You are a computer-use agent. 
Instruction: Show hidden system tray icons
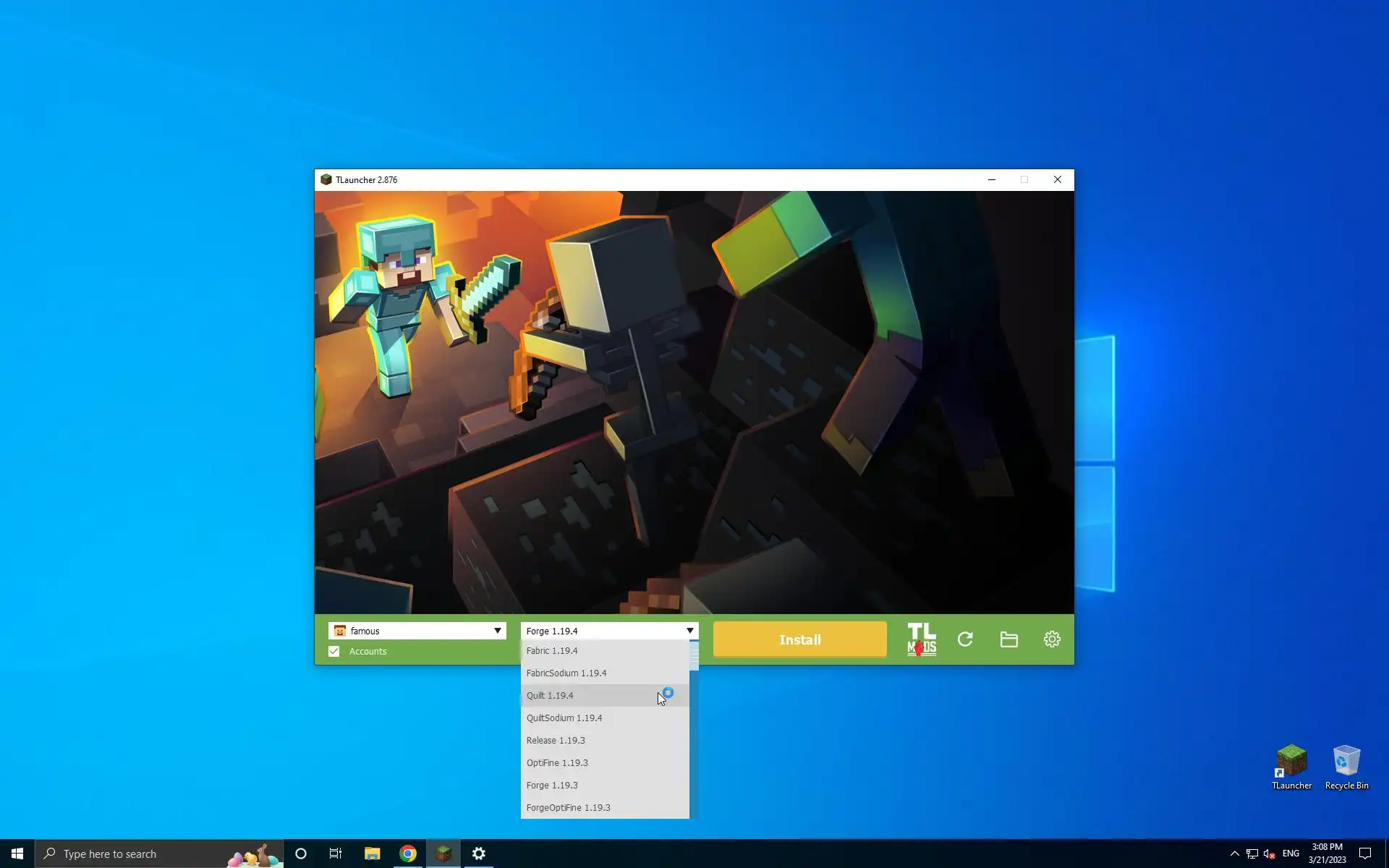coord(1234,854)
